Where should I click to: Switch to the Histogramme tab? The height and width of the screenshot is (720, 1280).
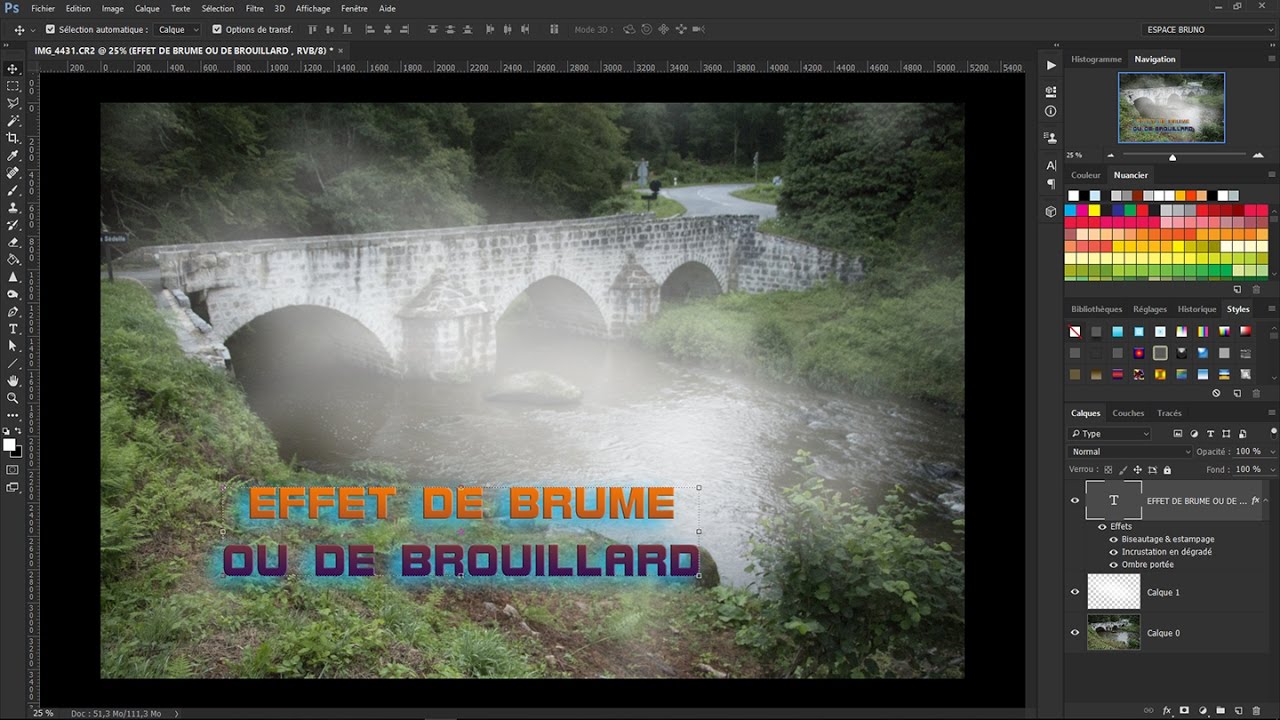tap(1096, 59)
